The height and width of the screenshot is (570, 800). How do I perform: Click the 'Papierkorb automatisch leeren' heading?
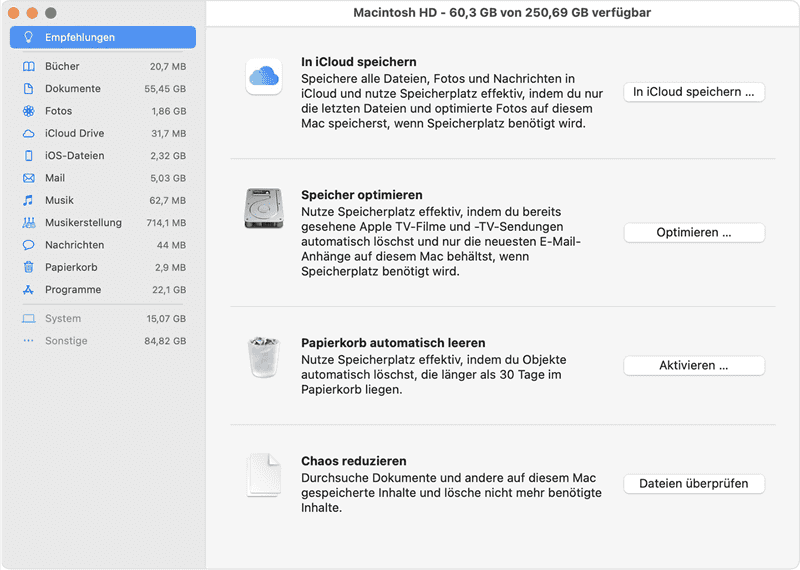pyautogui.click(x=393, y=343)
